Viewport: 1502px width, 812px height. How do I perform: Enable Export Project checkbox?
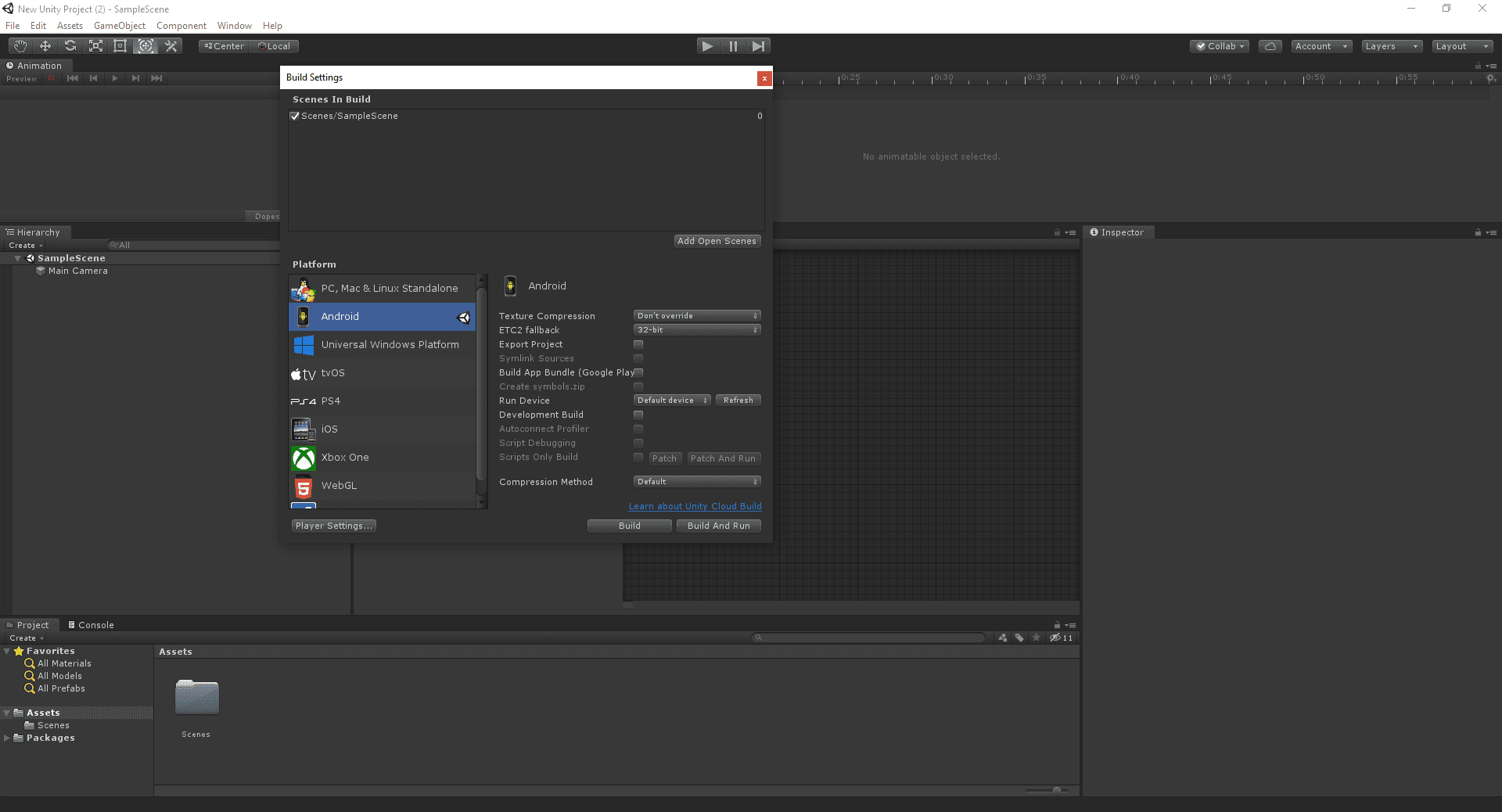[x=638, y=344]
